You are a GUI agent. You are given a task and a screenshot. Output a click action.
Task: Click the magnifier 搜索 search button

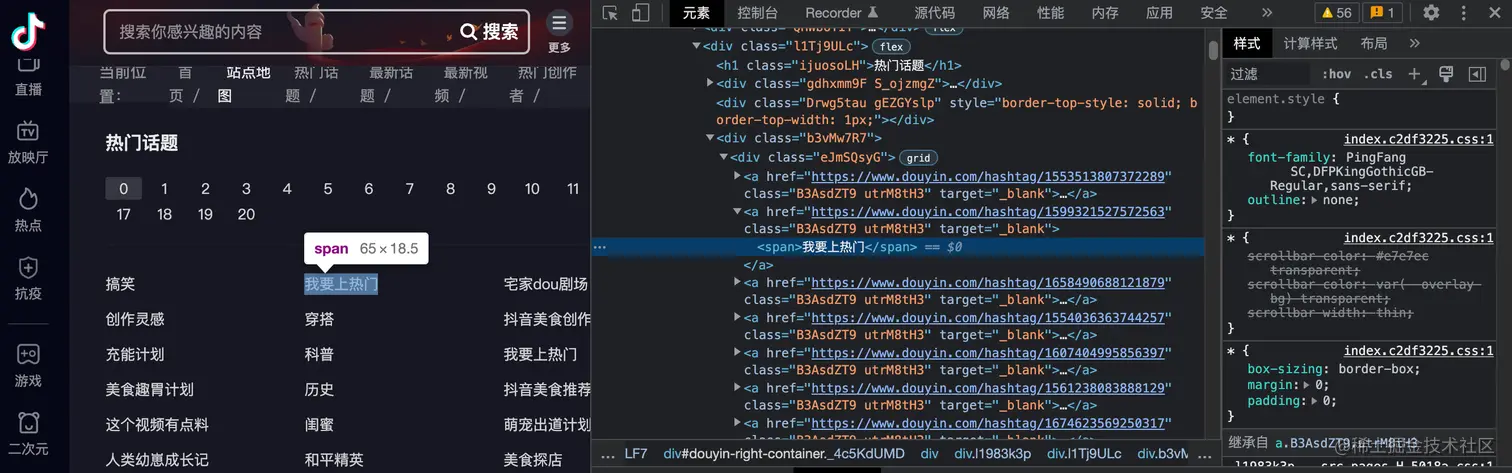490,31
